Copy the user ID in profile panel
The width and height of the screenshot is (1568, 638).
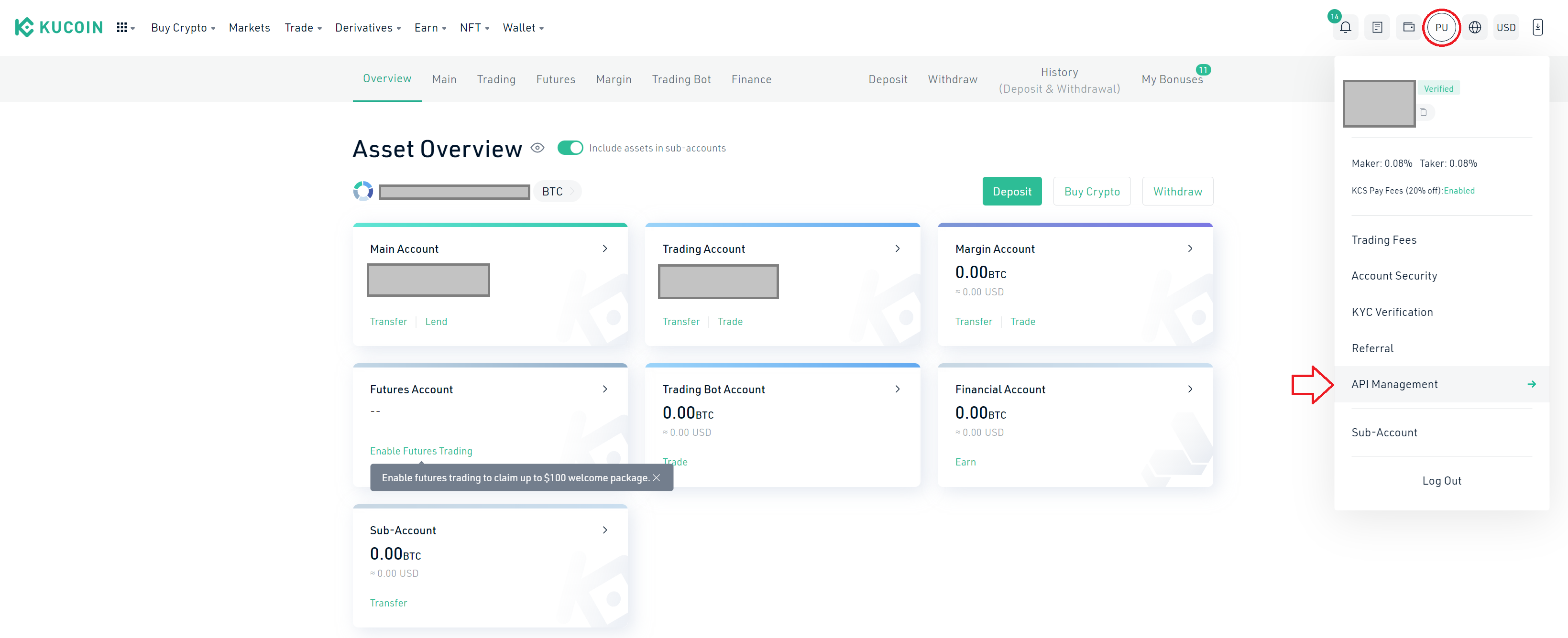pos(1423,112)
